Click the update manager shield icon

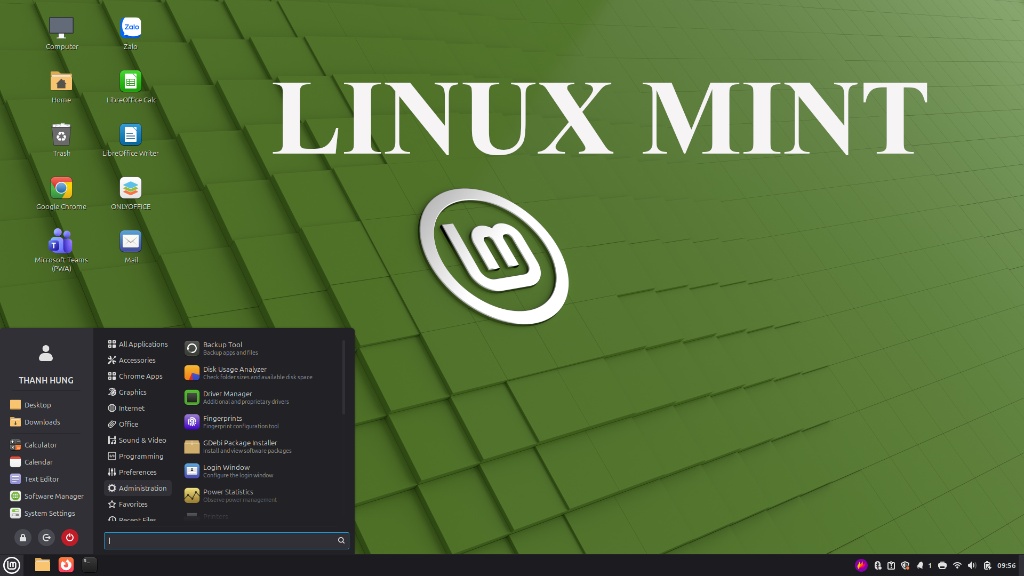pos(905,566)
